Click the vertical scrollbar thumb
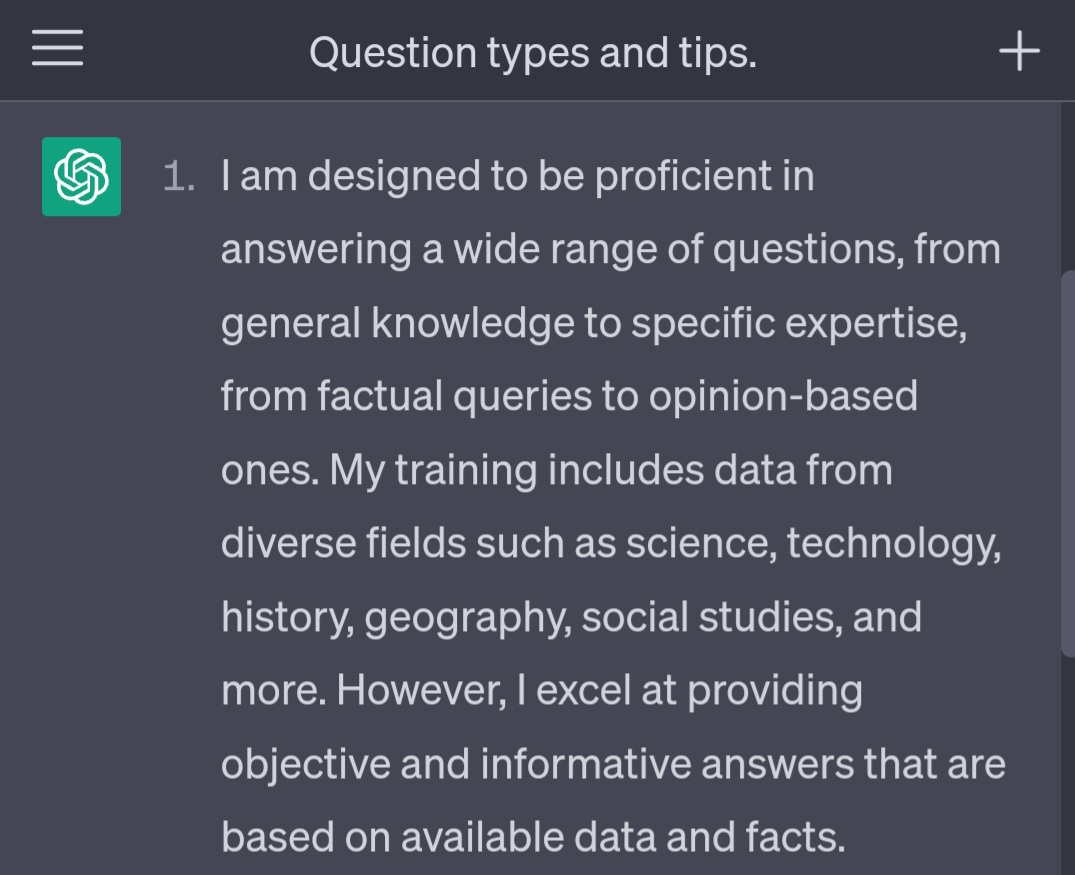Screen dimensions: 1075x875 (x=1067, y=464)
